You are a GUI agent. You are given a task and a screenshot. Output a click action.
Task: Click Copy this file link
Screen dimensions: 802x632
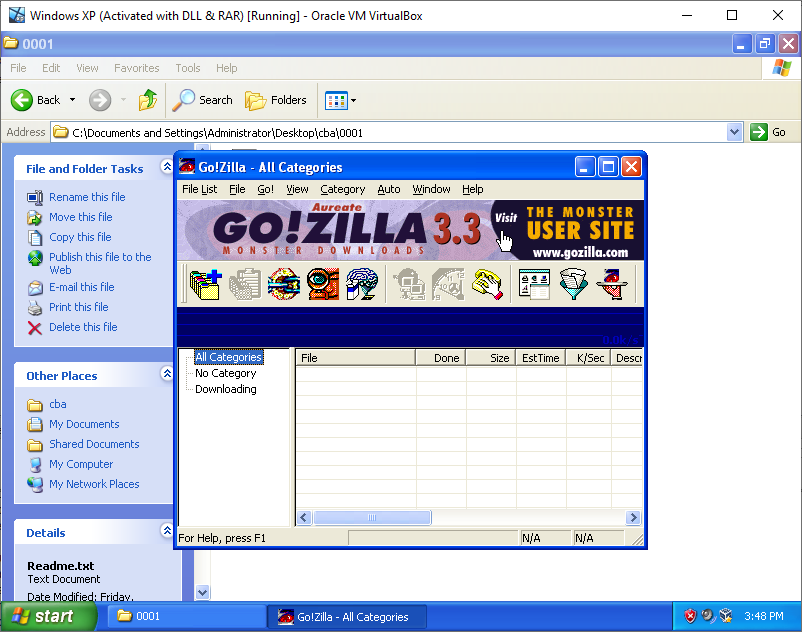click(80, 237)
